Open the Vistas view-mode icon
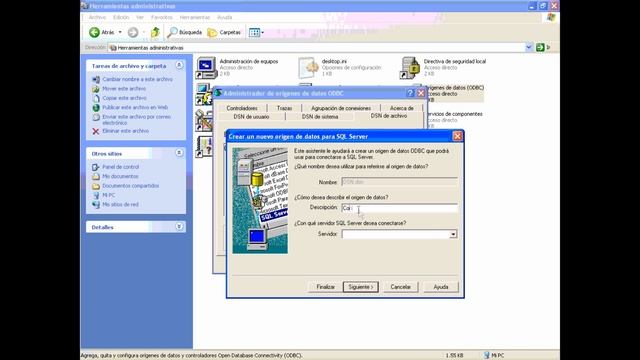 click(254, 32)
